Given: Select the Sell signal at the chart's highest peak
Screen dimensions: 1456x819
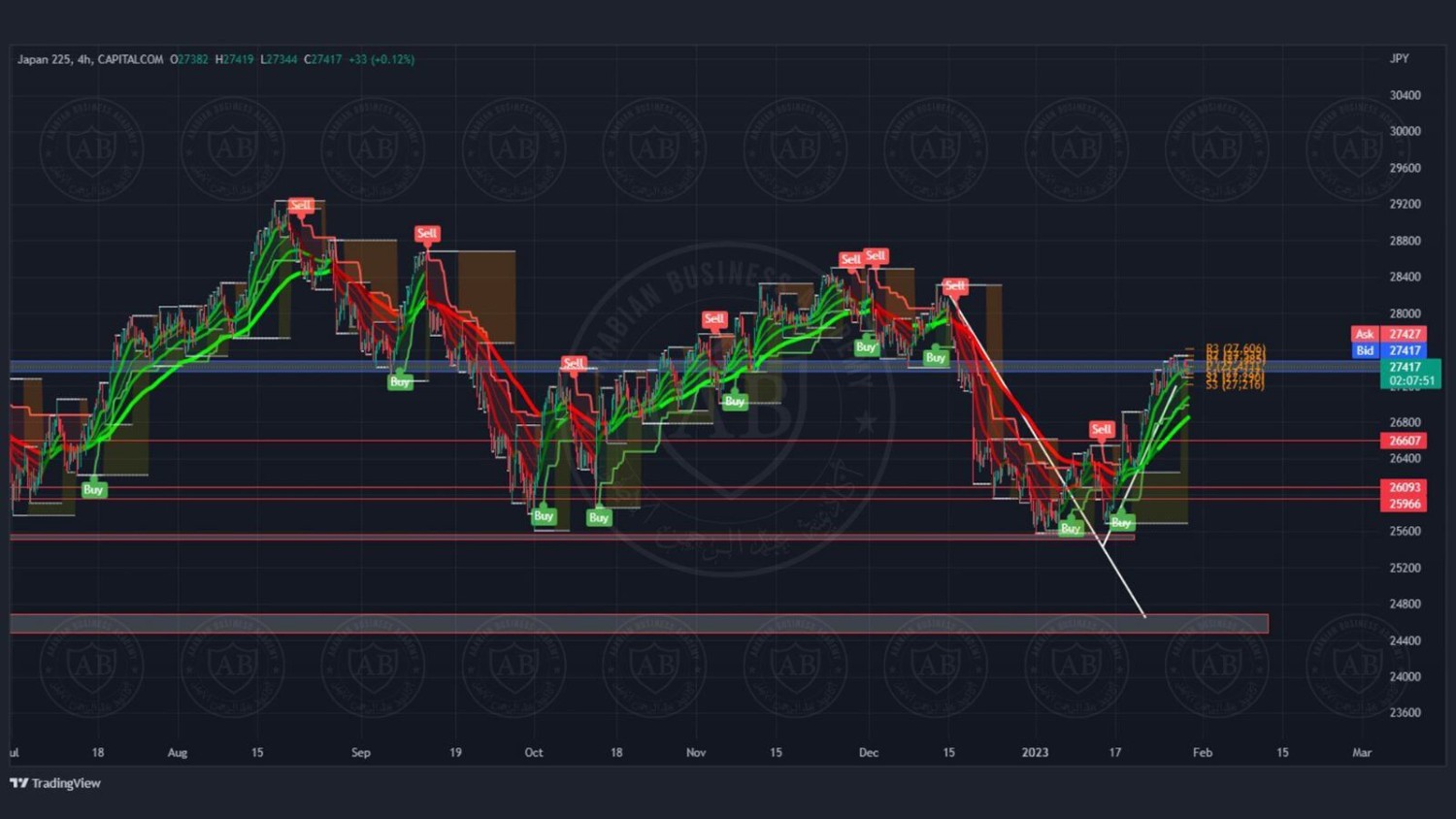Looking at the screenshot, I should pyautogui.click(x=301, y=205).
